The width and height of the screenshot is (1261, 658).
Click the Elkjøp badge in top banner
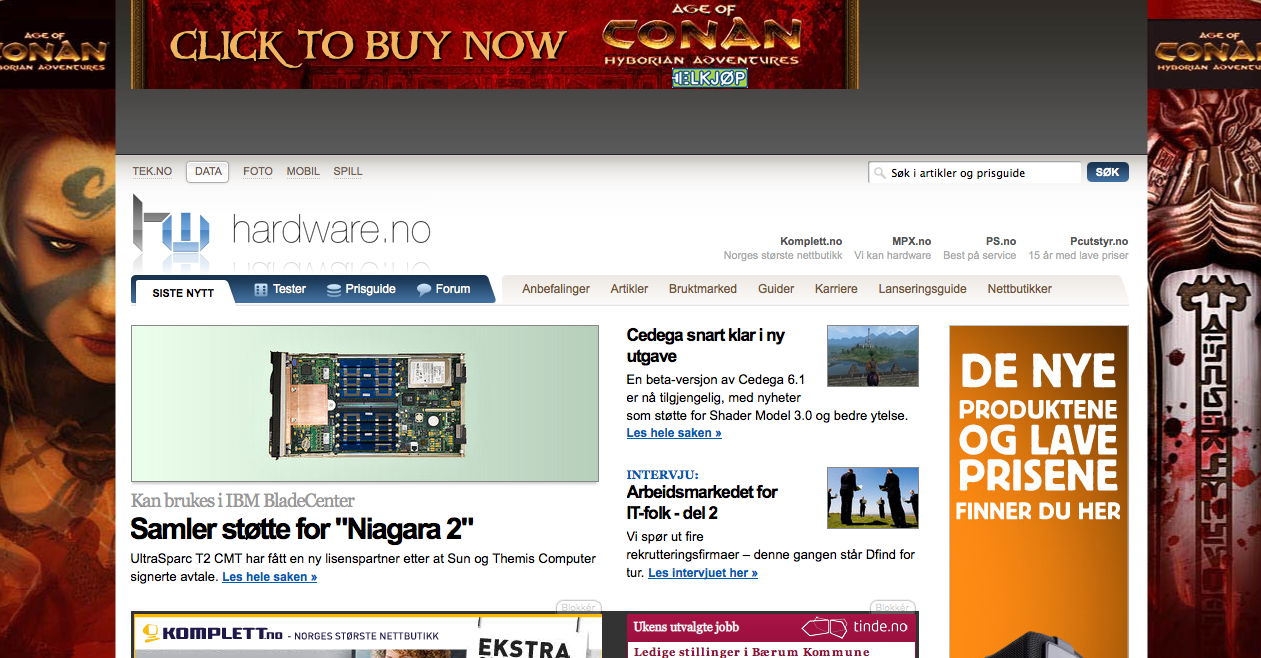709,77
